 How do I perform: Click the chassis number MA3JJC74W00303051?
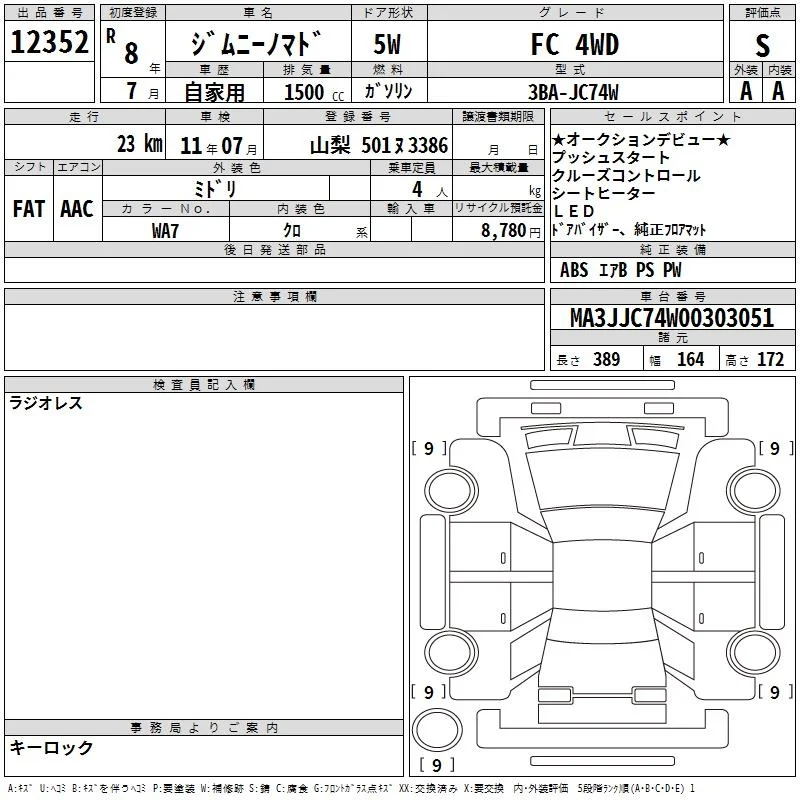pyautogui.click(x=672, y=318)
